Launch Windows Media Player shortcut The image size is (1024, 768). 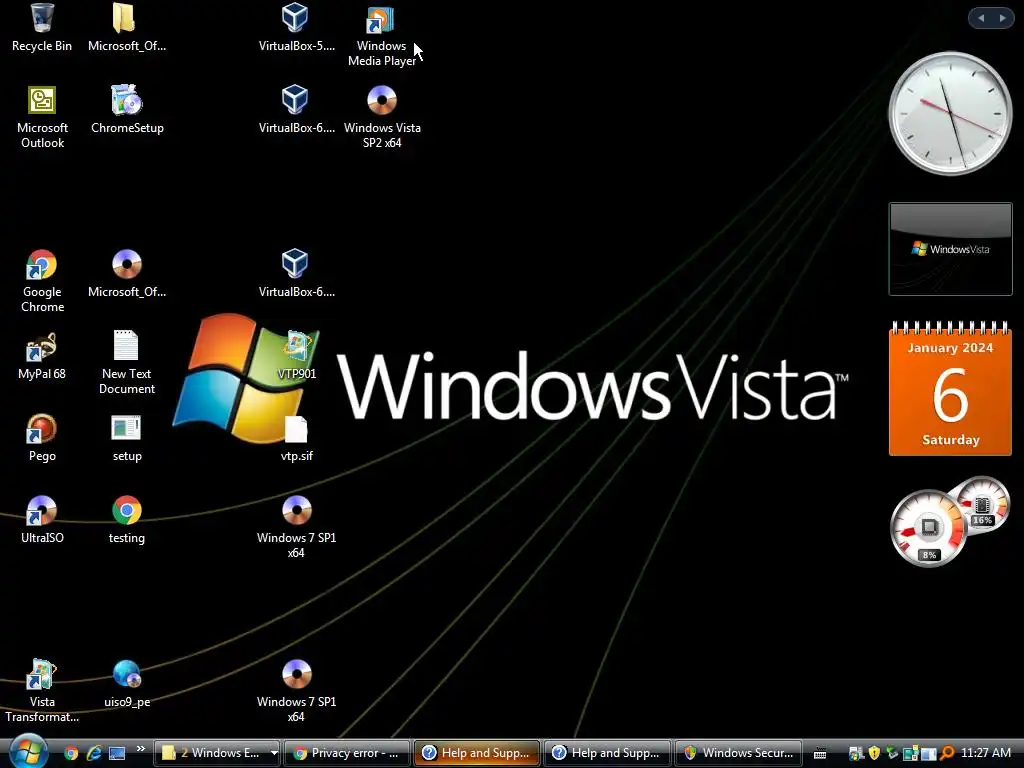click(381, 36)
